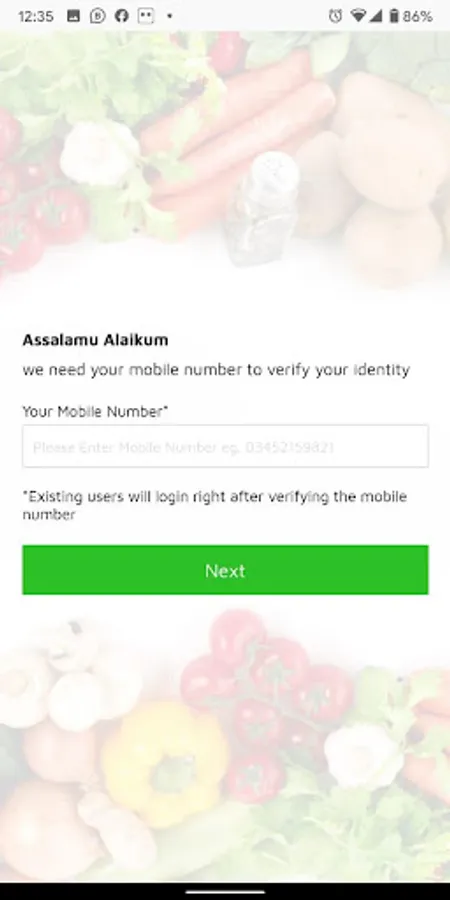Tap the Wi-Fi status icon
This screenshot has width=450, height=900.
[358, 15]
